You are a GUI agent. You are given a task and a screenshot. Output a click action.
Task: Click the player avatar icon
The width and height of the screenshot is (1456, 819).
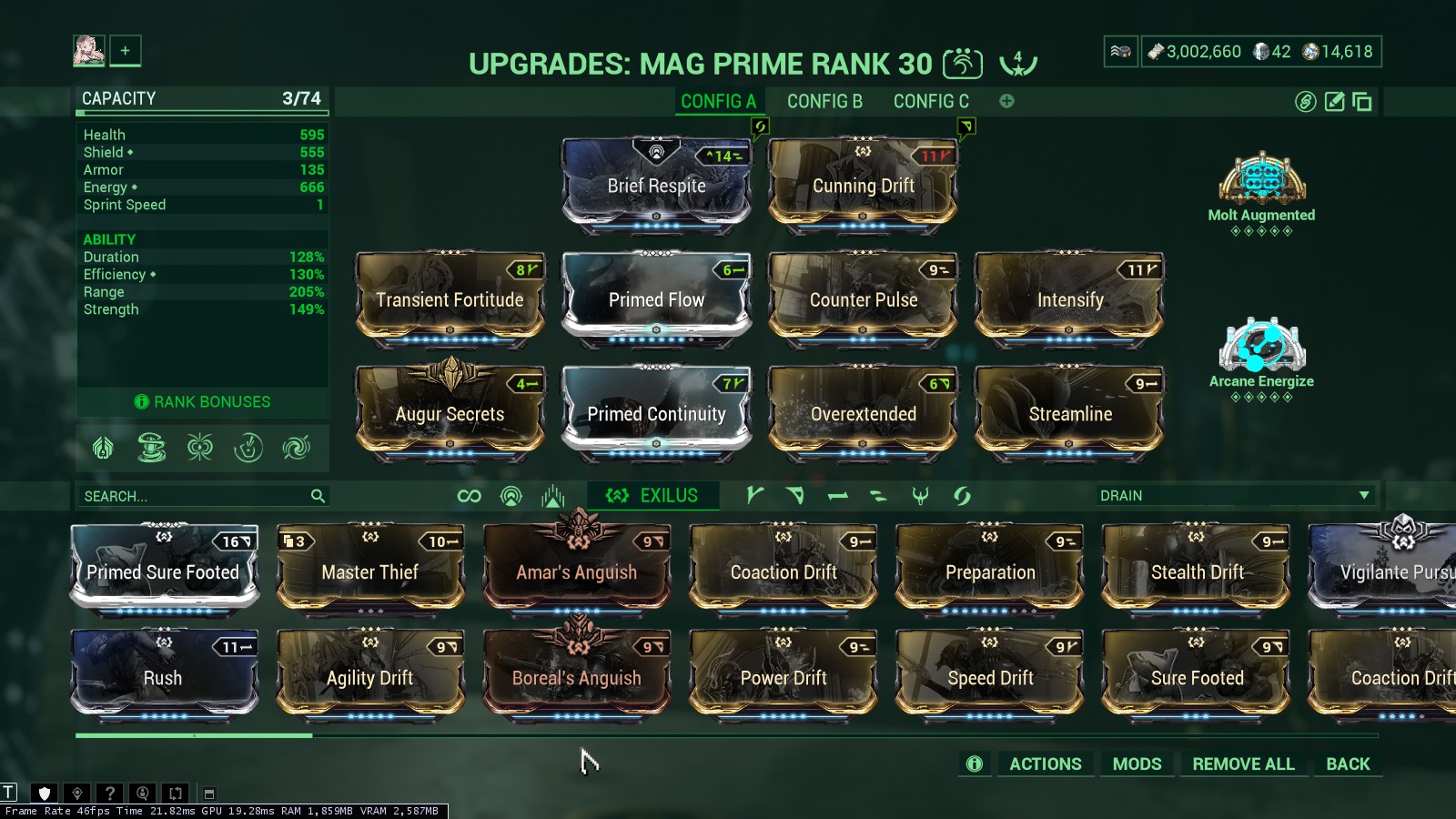click(x=89, y=51)
